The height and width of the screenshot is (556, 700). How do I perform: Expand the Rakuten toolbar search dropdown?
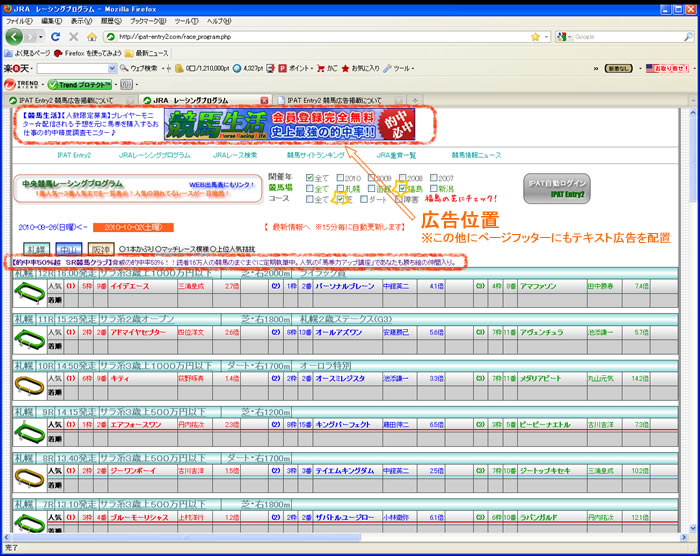pos(111,68)
